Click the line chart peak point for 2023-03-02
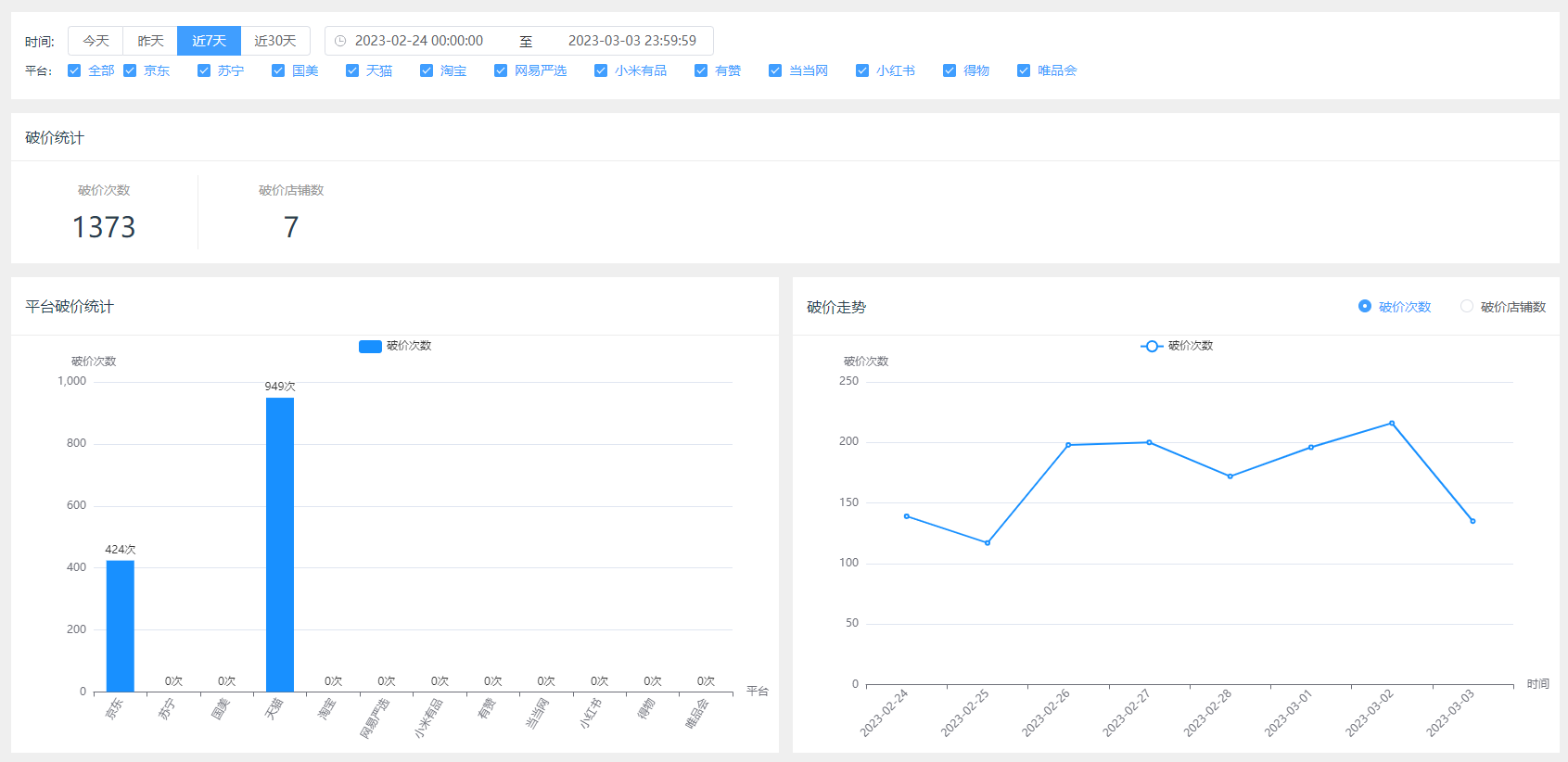Viewport: 1568px width, 762px height. [x=1392, y=424]
